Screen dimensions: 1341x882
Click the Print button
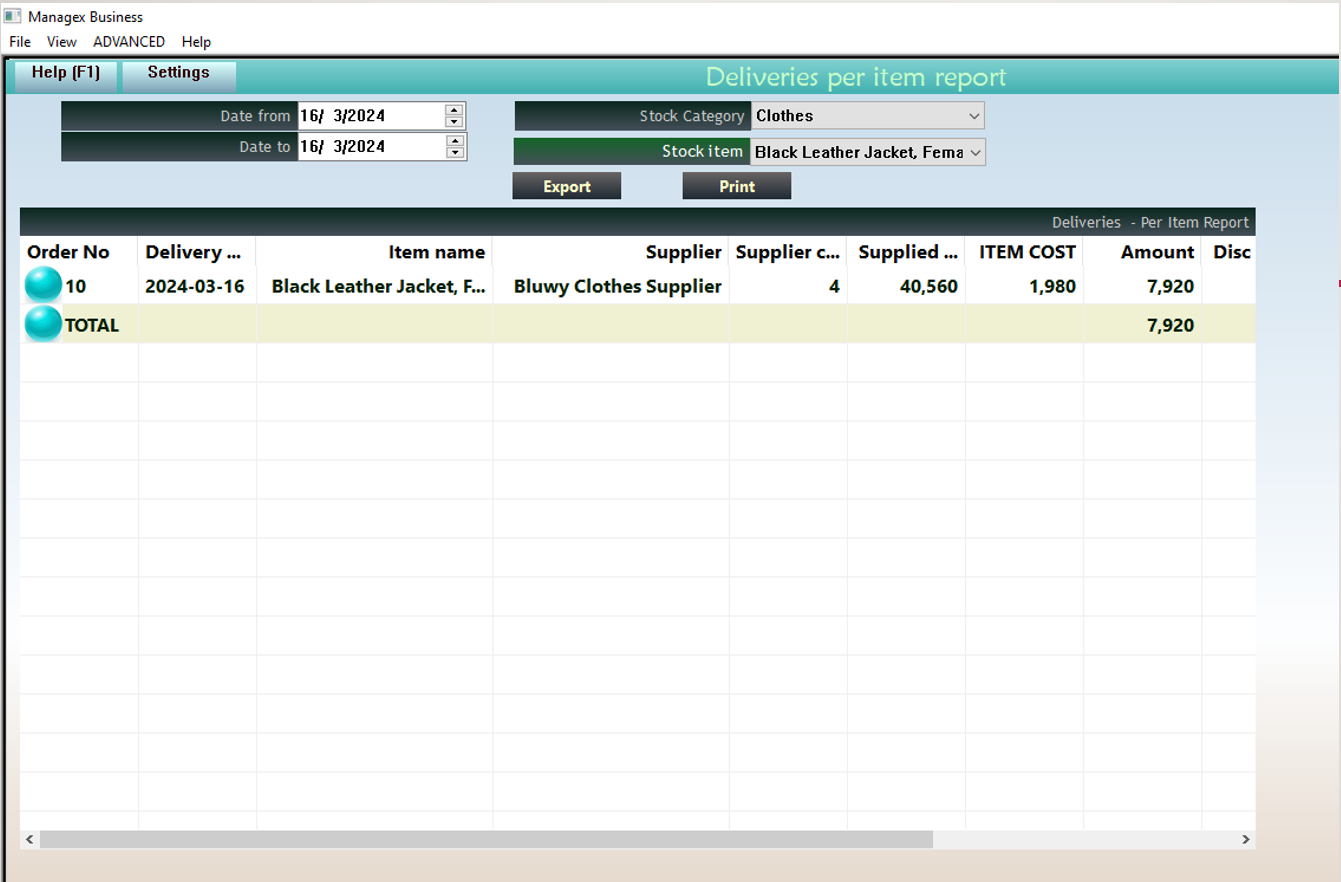point(736,185)
